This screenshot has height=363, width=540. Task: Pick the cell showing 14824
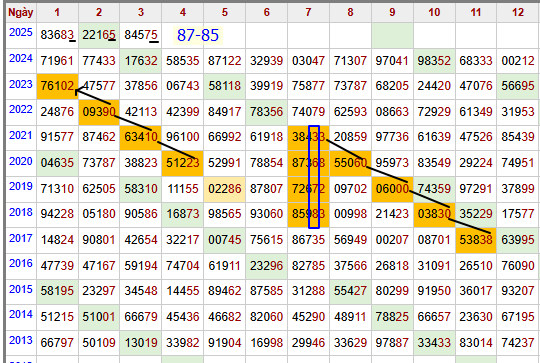point(58,240)
